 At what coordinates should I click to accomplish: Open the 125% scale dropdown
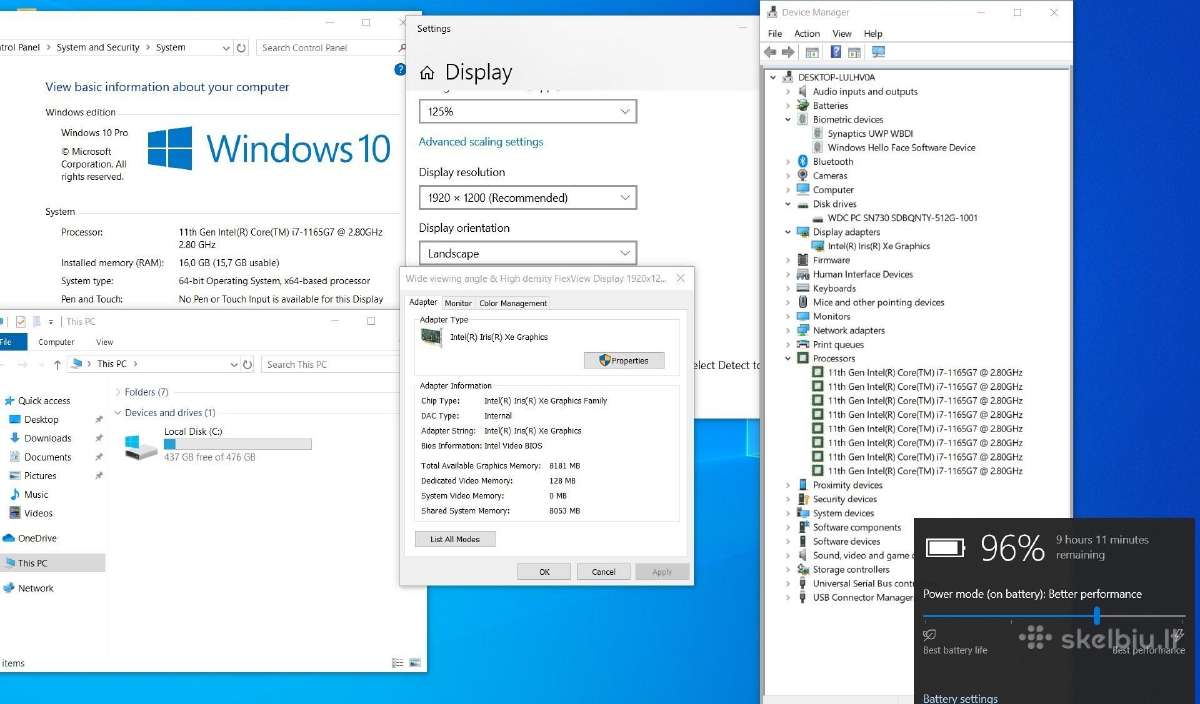527,112
